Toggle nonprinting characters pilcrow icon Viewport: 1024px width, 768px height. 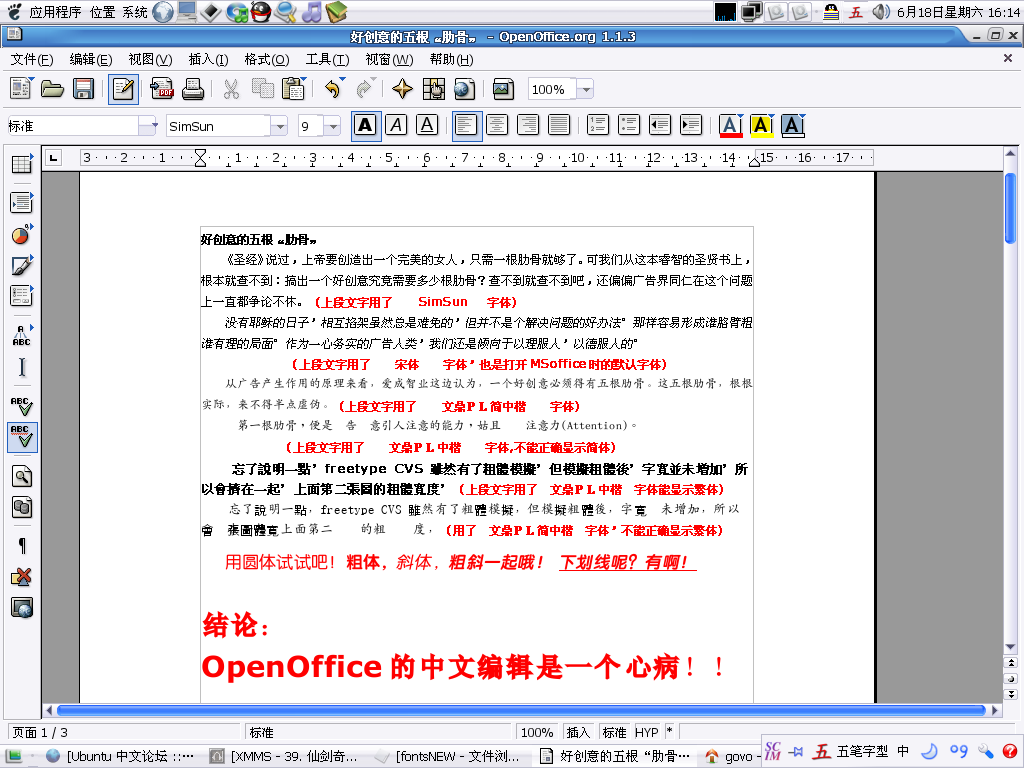(x=22, y=545)
